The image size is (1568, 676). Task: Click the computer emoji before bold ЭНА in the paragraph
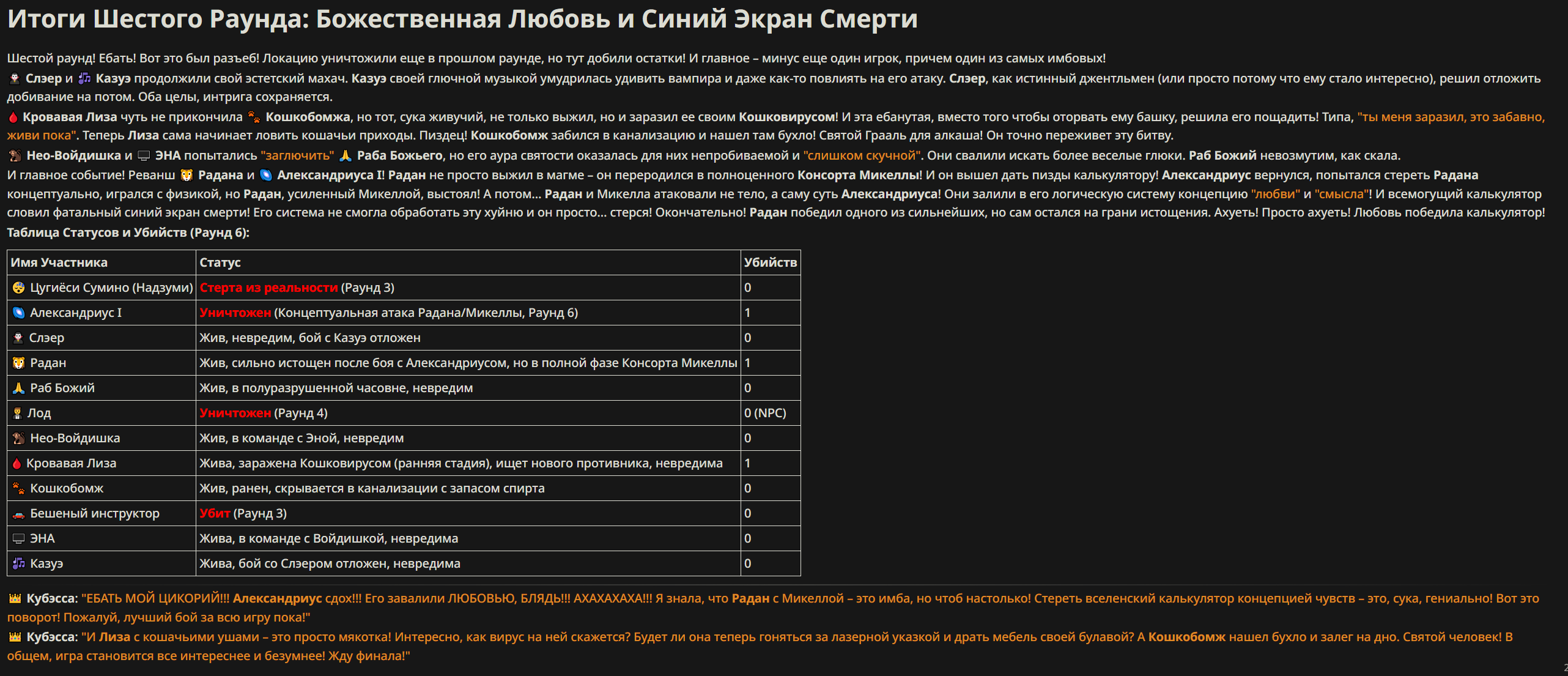[144, 155]
